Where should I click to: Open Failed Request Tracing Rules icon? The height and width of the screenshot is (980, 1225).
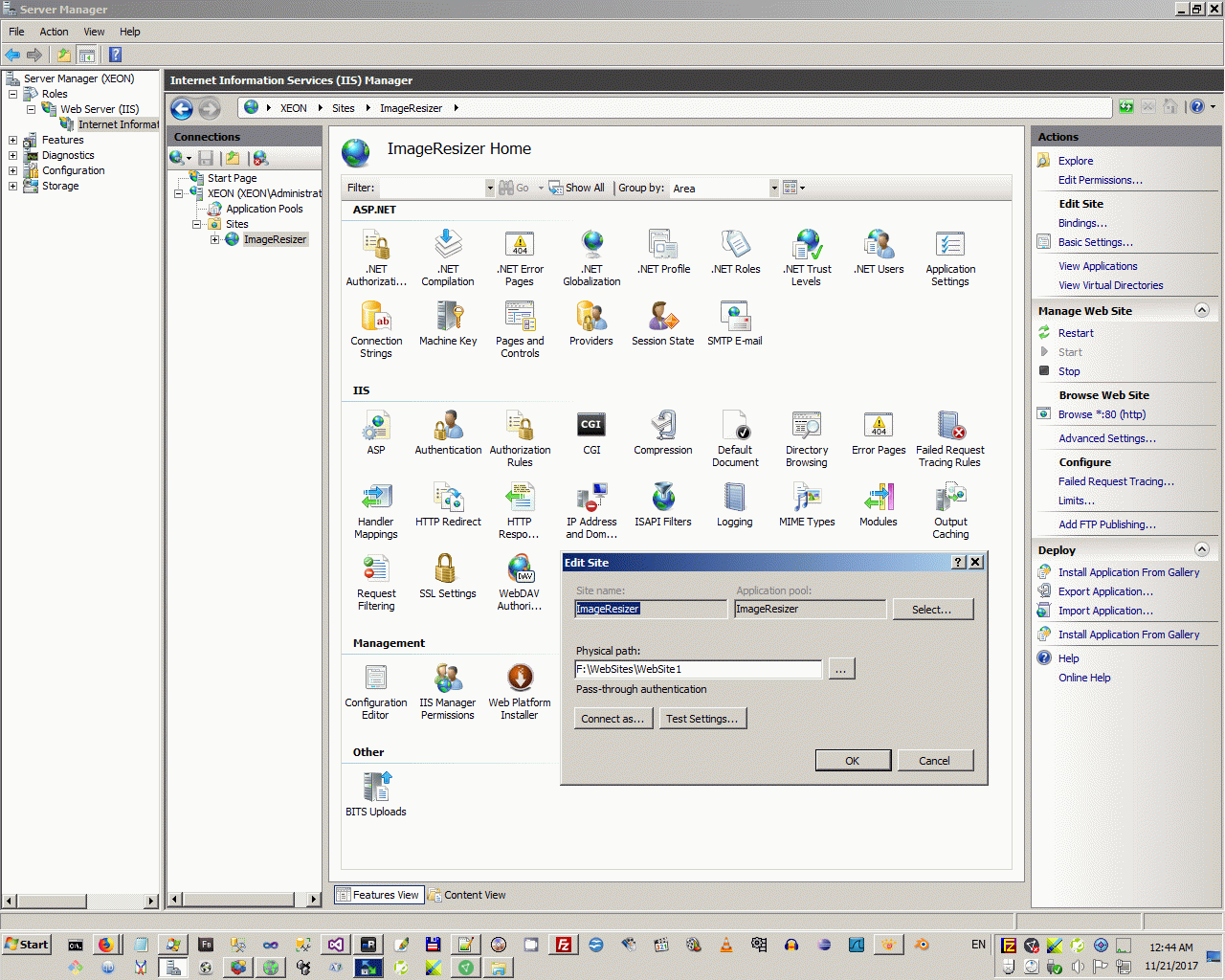coord(950,438)
